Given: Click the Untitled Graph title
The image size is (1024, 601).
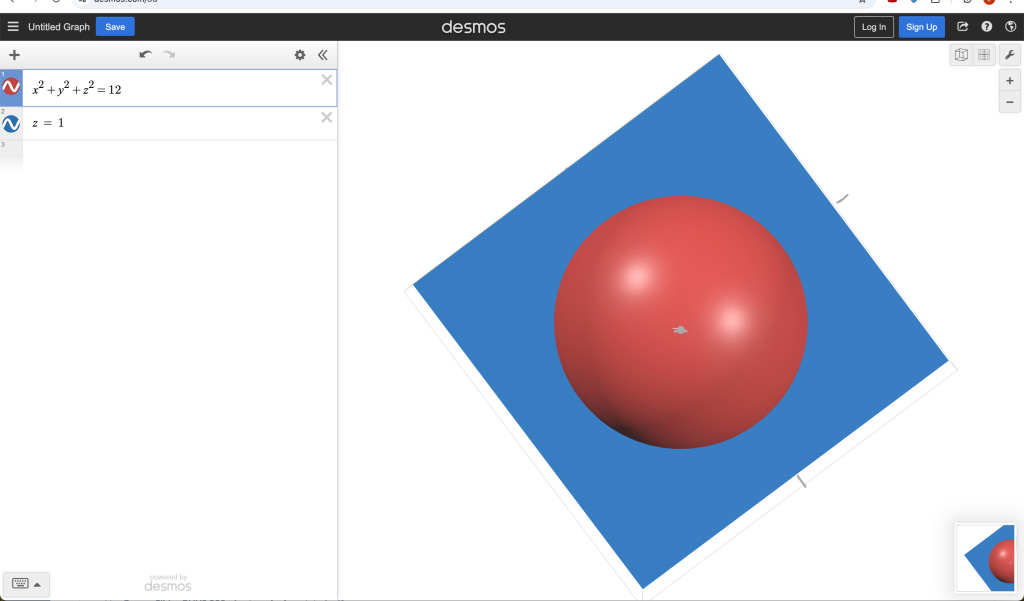Looking at the screenshot, I should coord(59,27).
